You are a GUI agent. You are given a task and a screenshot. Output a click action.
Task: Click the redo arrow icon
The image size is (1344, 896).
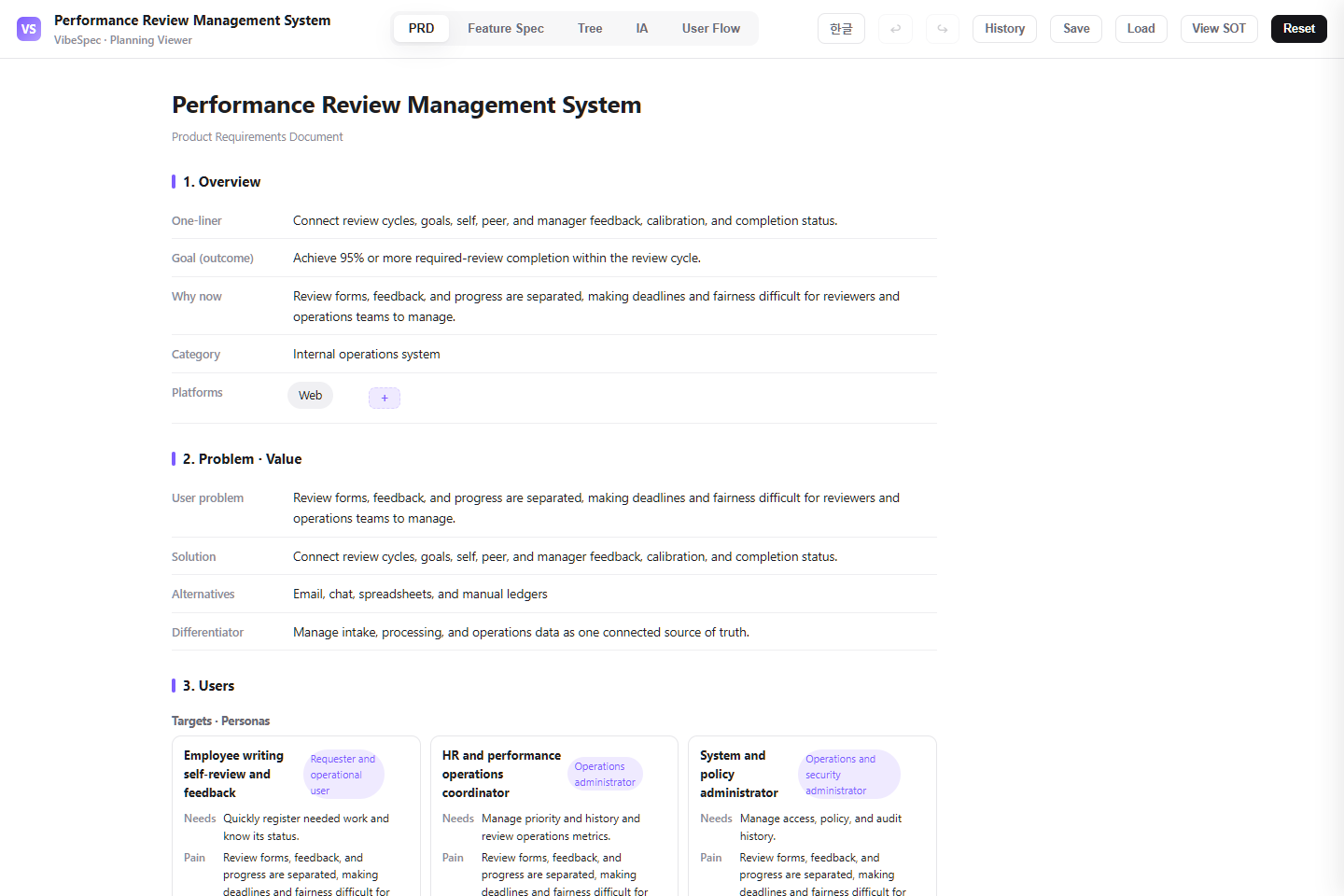point(943,29)
